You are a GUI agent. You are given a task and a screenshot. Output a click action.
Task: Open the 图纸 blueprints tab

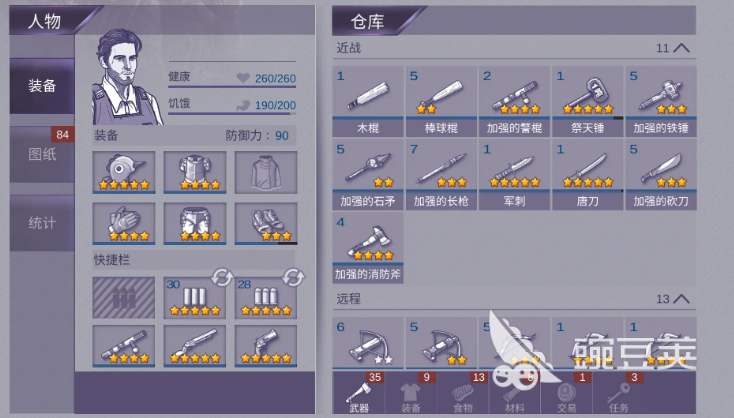[42, 154]
